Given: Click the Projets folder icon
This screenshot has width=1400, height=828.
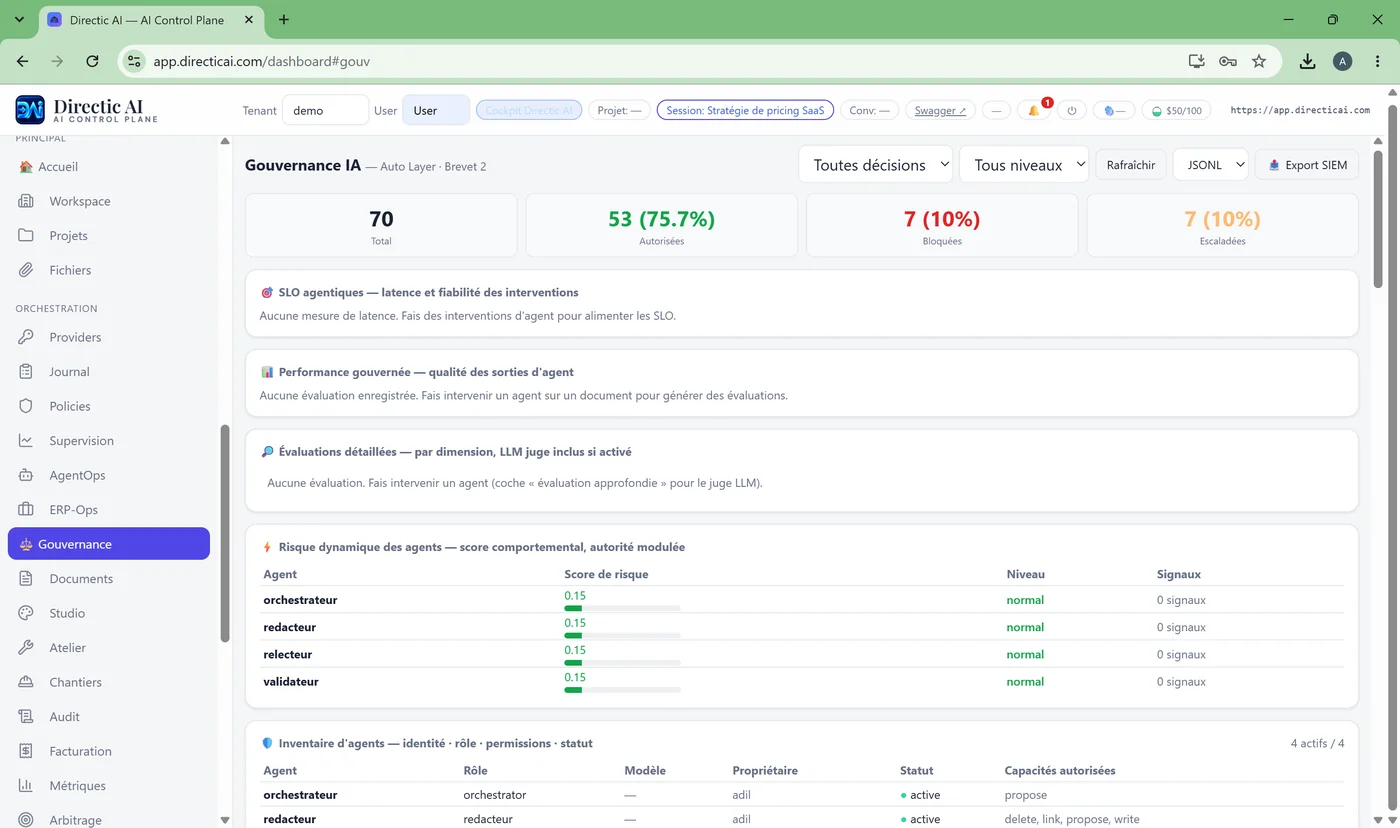Looking at the screenshot, I should click(27, 236).
